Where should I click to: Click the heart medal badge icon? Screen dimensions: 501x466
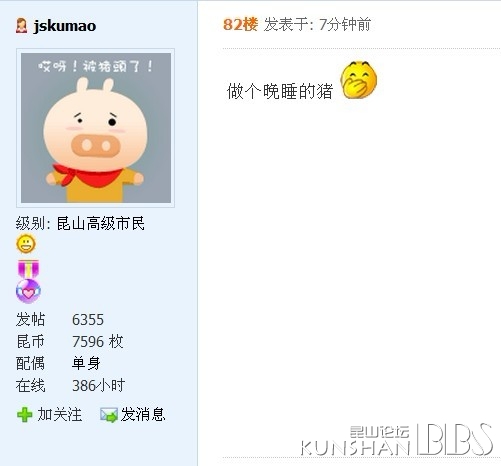click(28, 291)
